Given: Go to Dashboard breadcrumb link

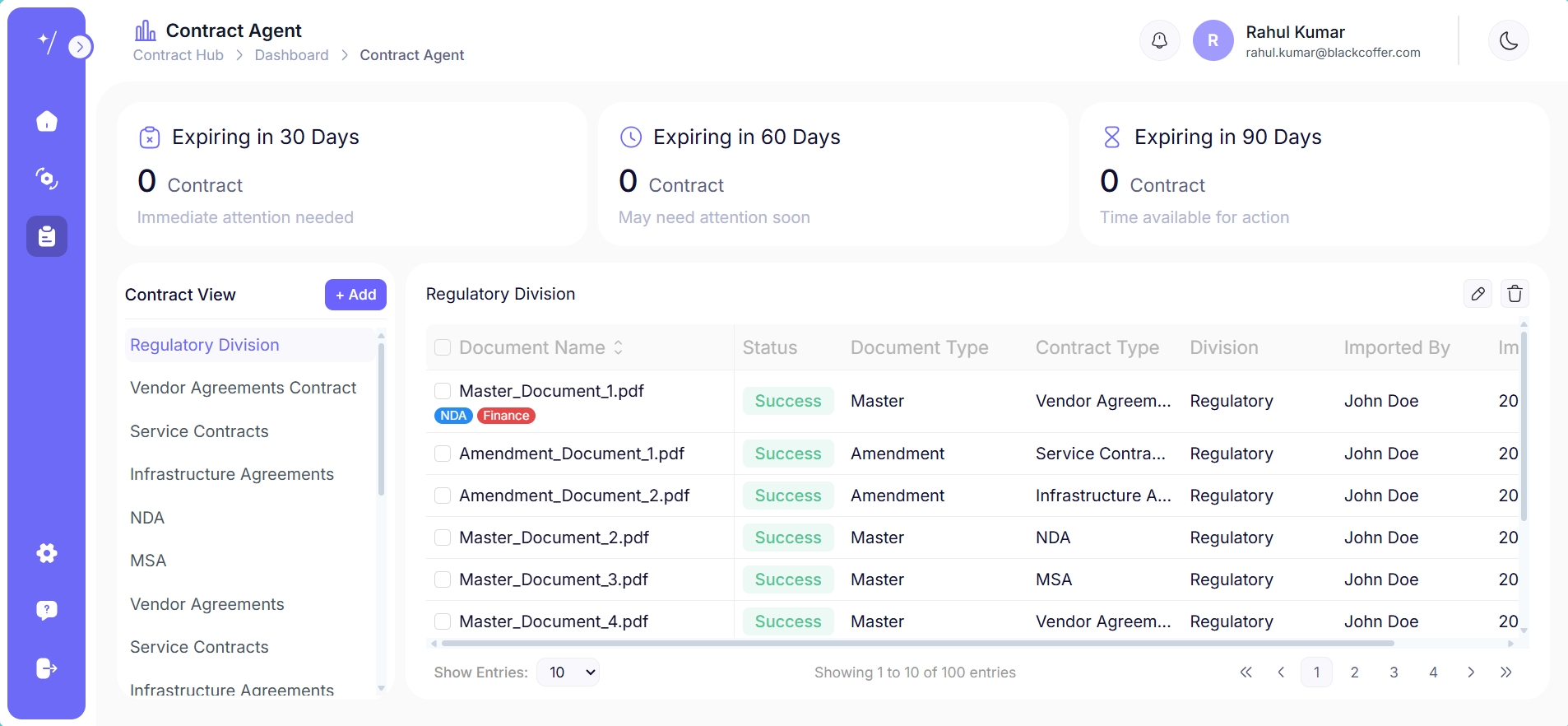Looking at the screenshot, I should tap(291, 55).
